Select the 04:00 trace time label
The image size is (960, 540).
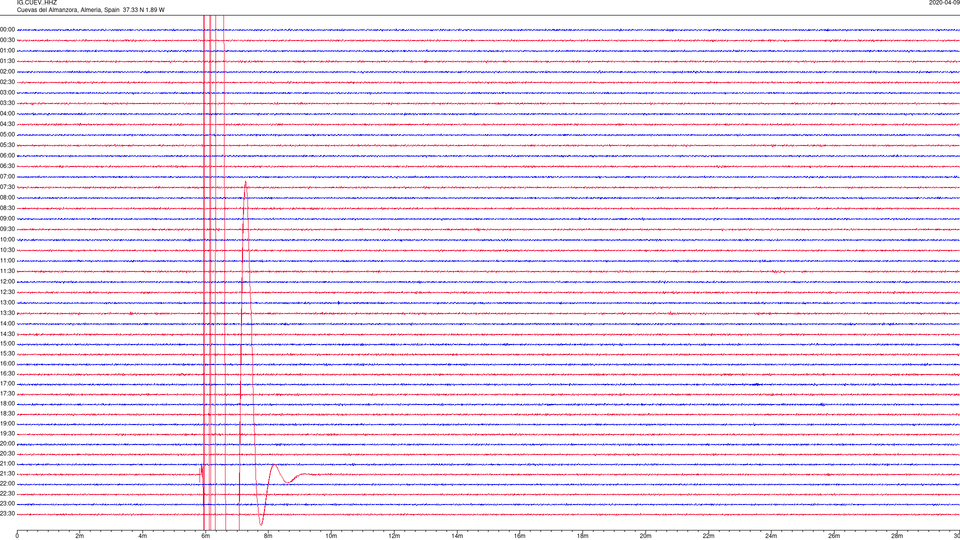[7, 114]
